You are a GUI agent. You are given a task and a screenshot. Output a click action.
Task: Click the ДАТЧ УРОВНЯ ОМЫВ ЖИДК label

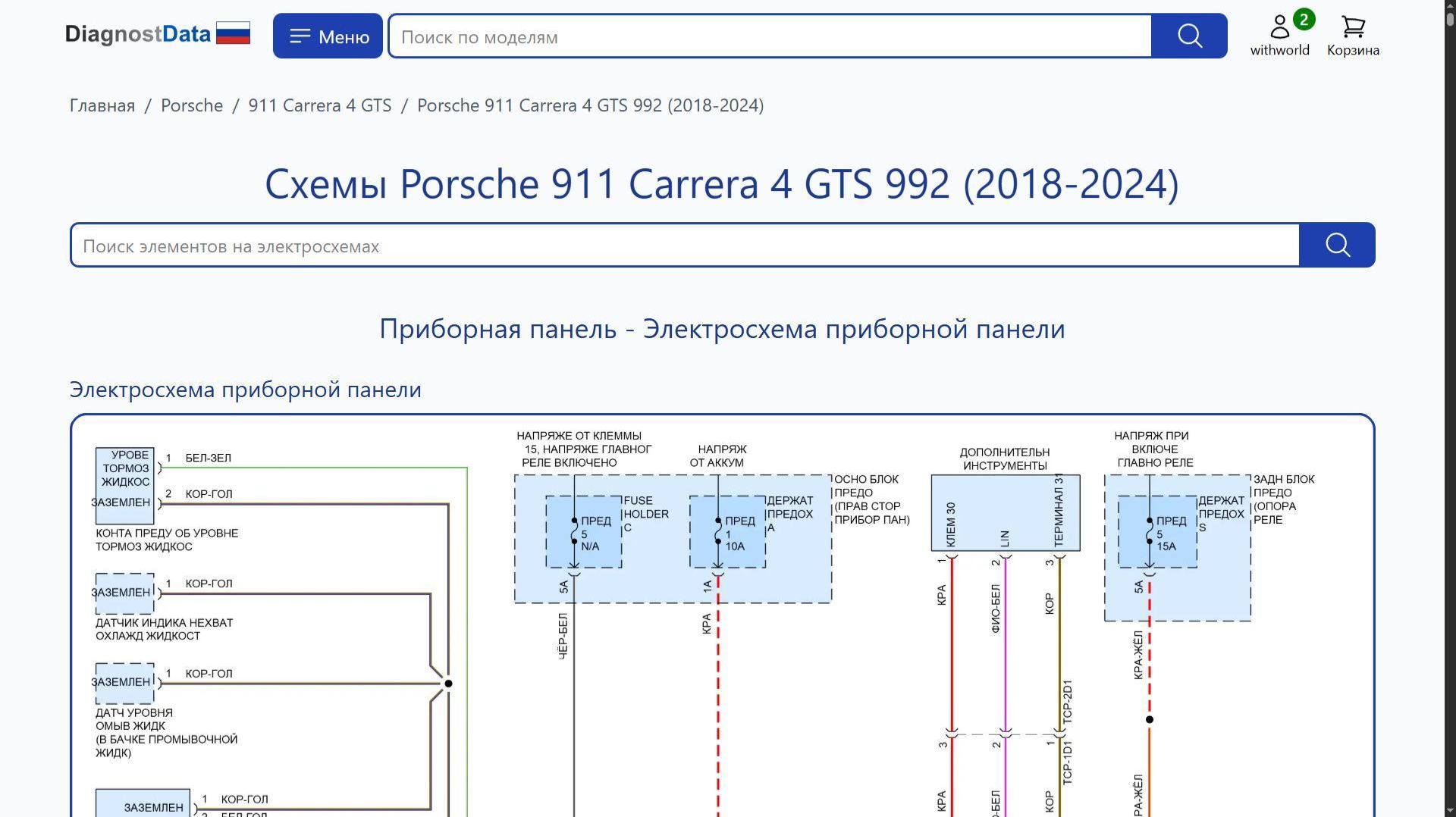pos(167,733)
